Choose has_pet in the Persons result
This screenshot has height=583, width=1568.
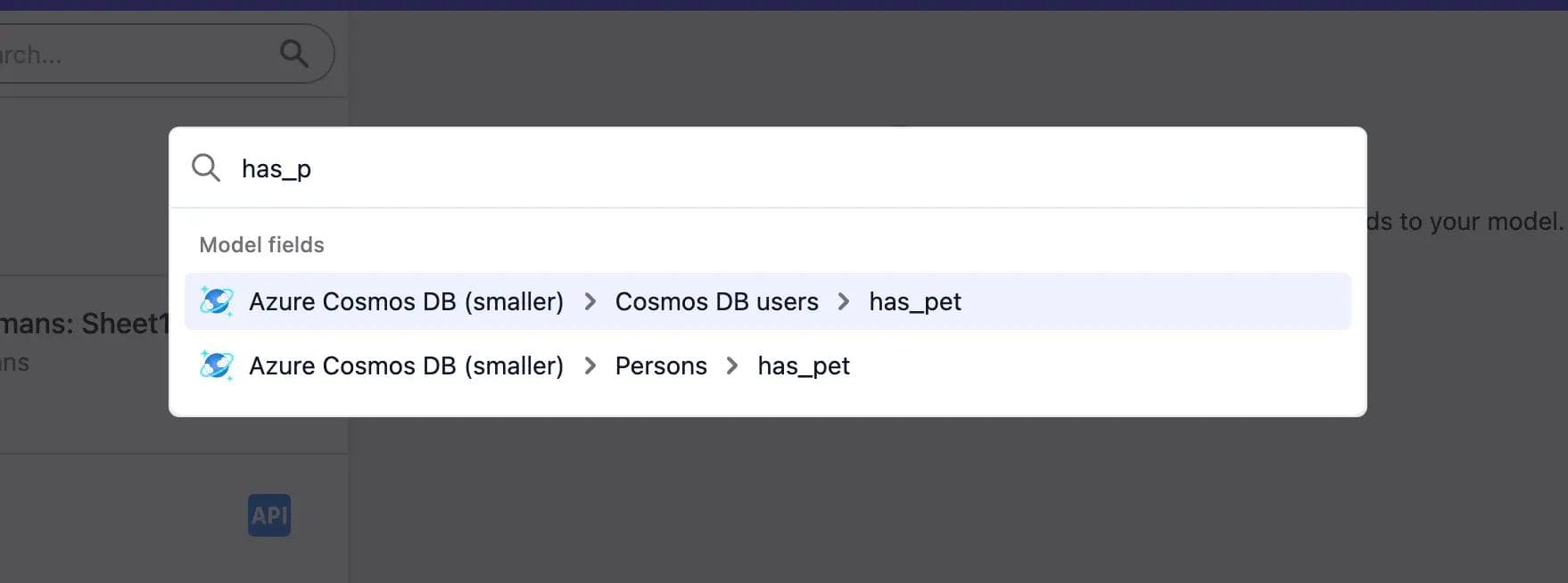coord(804,365)
